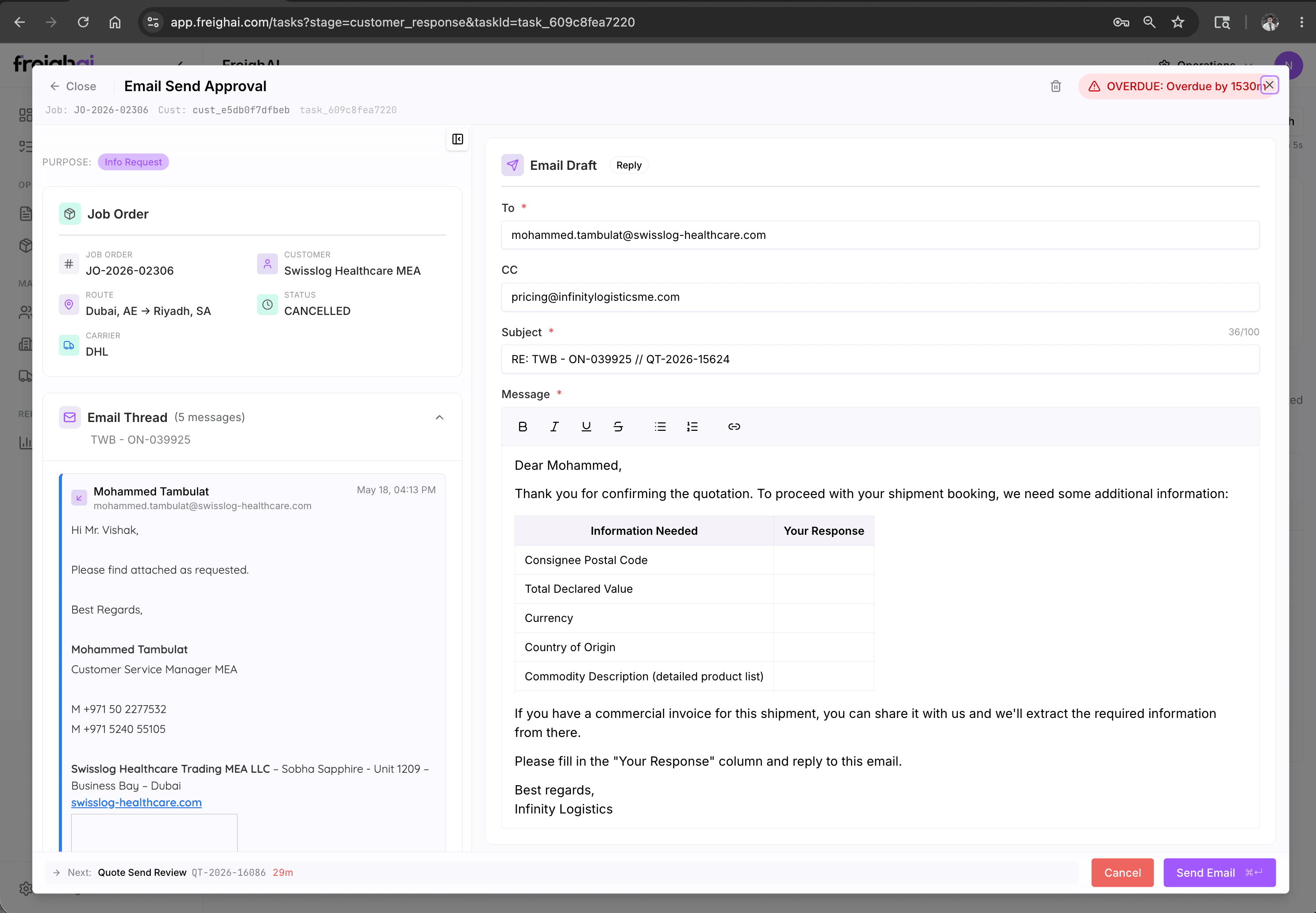Click the Reply badge
The image size is (1316, 913).
[x=629, y=165]
